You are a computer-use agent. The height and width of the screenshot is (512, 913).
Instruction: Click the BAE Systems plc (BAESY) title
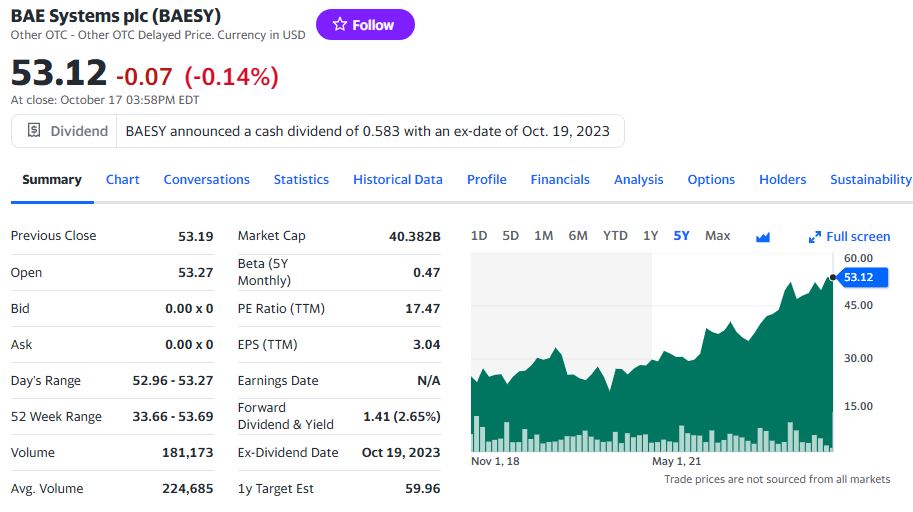click(116, 16)
